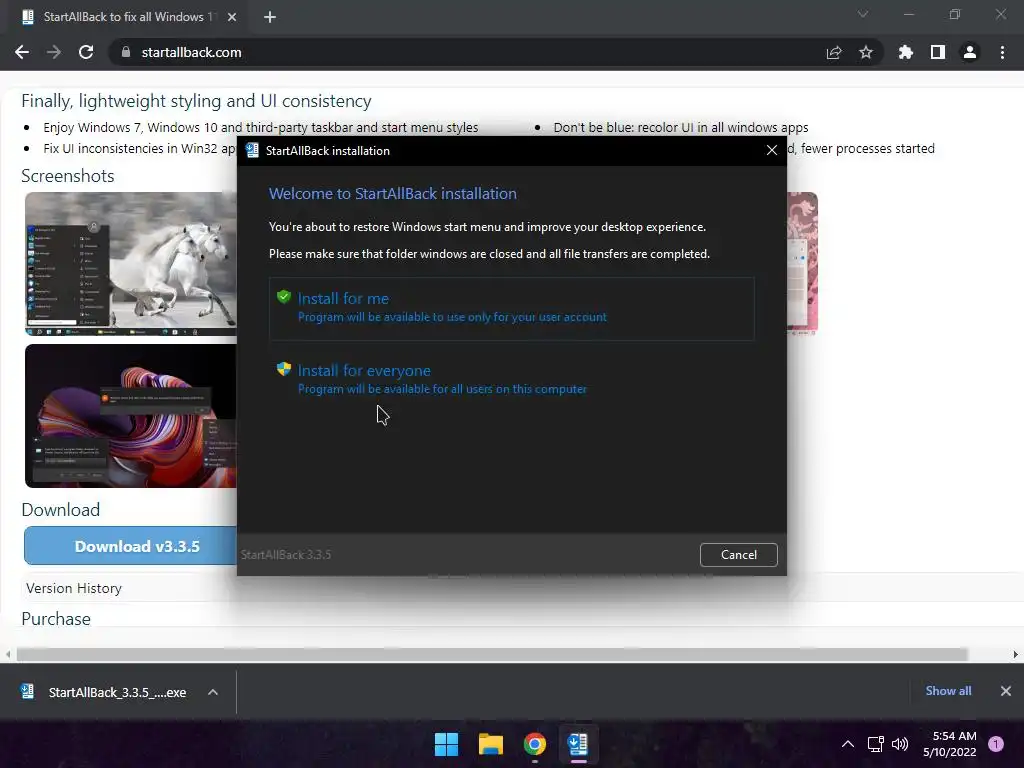Click the StartAllBack 3.3.5 version label in dialog

click(x=286, y=554)
